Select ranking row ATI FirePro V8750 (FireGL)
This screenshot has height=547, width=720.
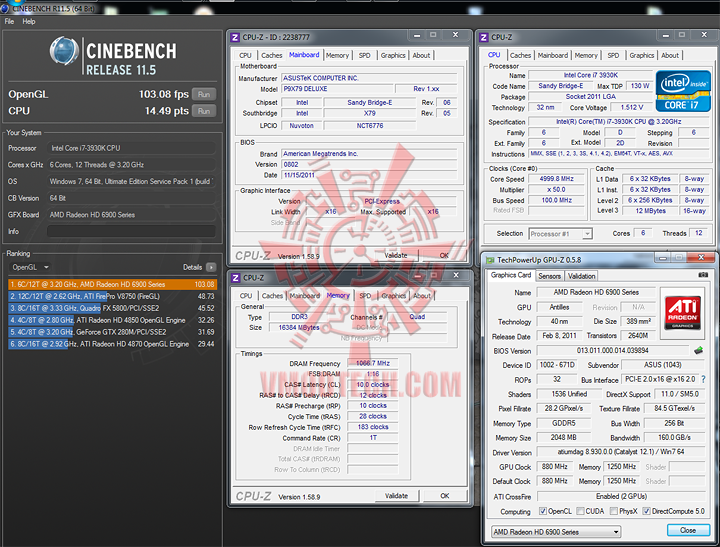tap(112, 296)
